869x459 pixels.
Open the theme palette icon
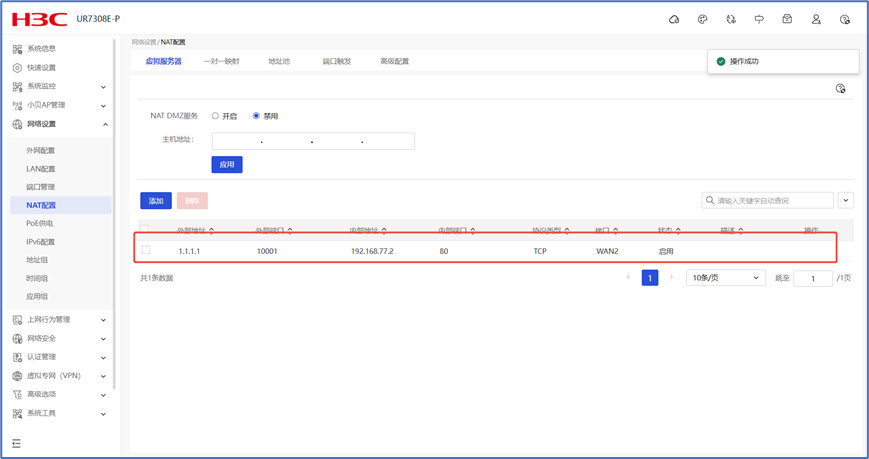pos(702,19)
